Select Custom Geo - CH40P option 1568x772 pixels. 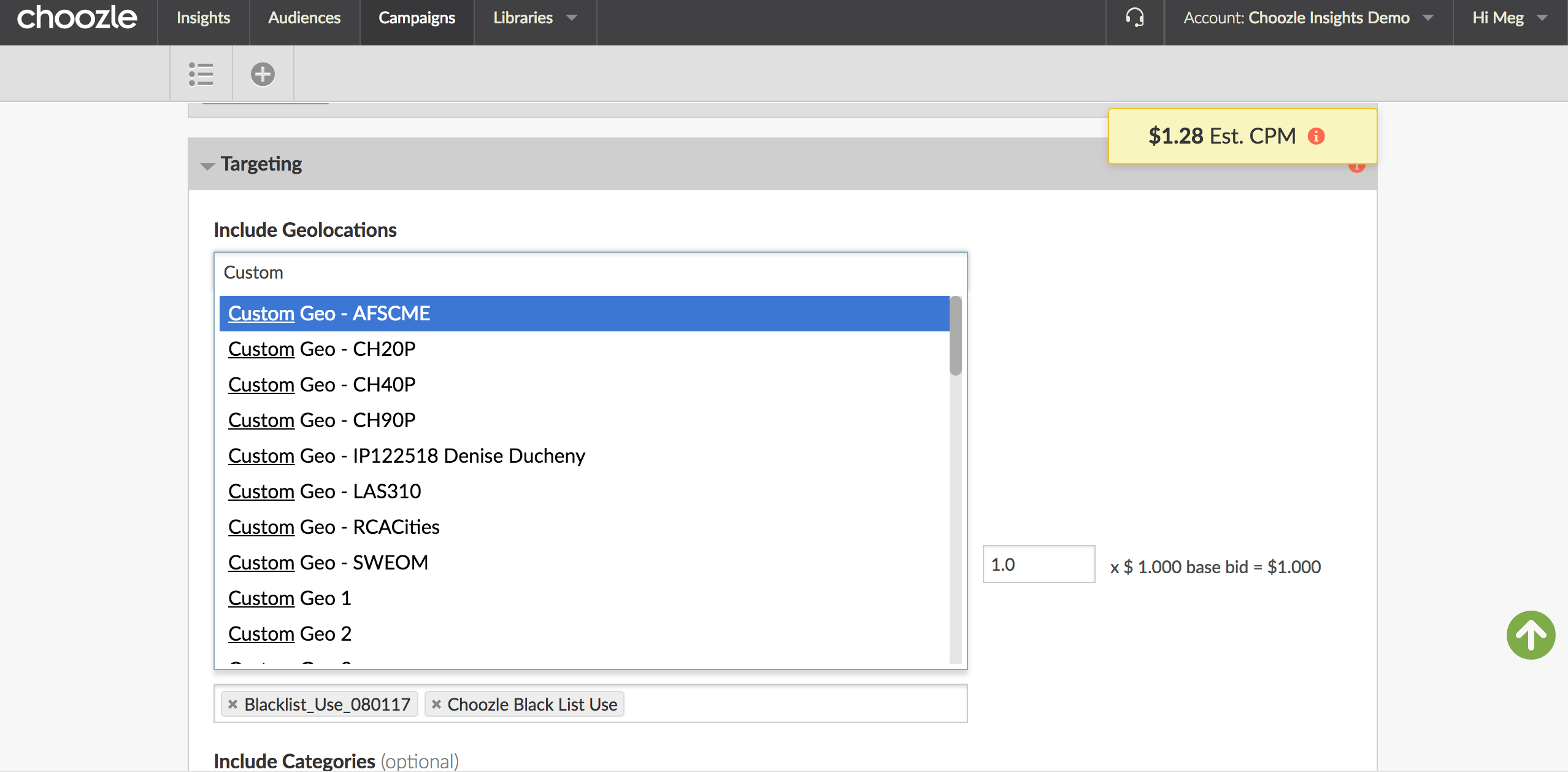584,385
